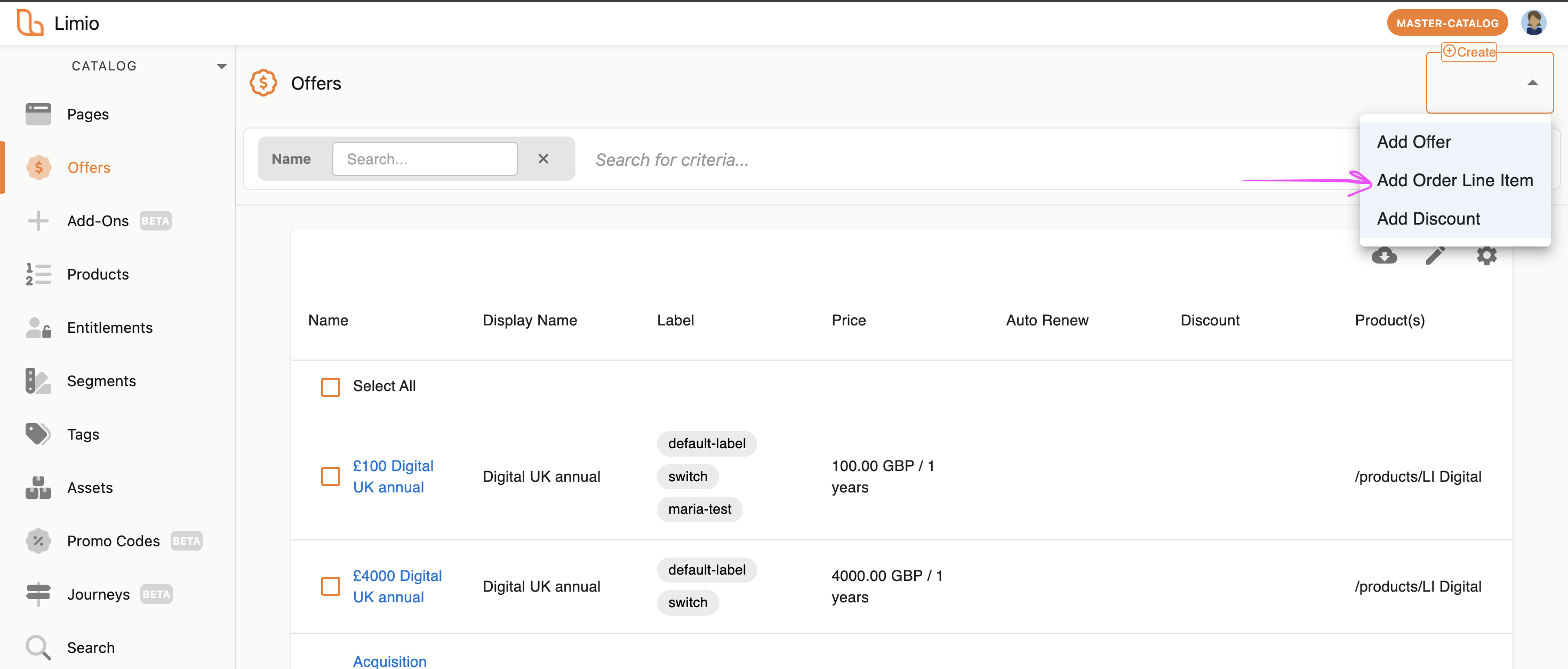Click the Pages sidebar icon

point(38,114)
